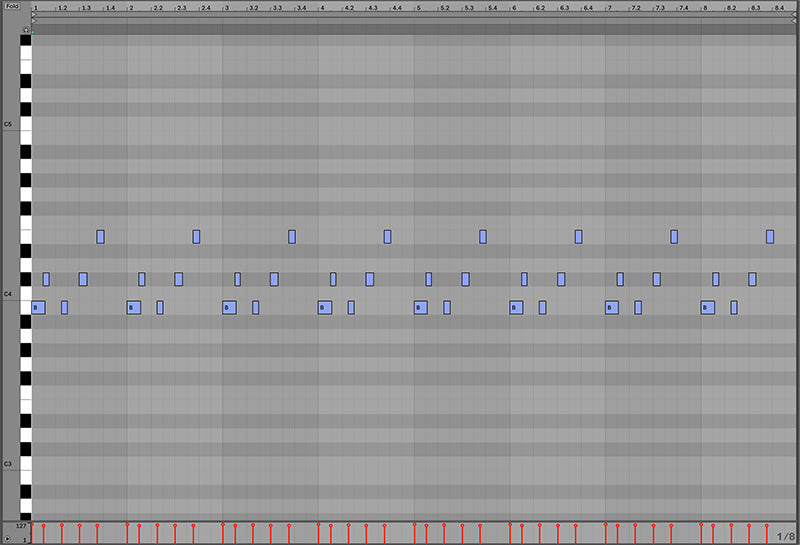
Task: Click the 127 velocity scale label
Action: [21, 526]
